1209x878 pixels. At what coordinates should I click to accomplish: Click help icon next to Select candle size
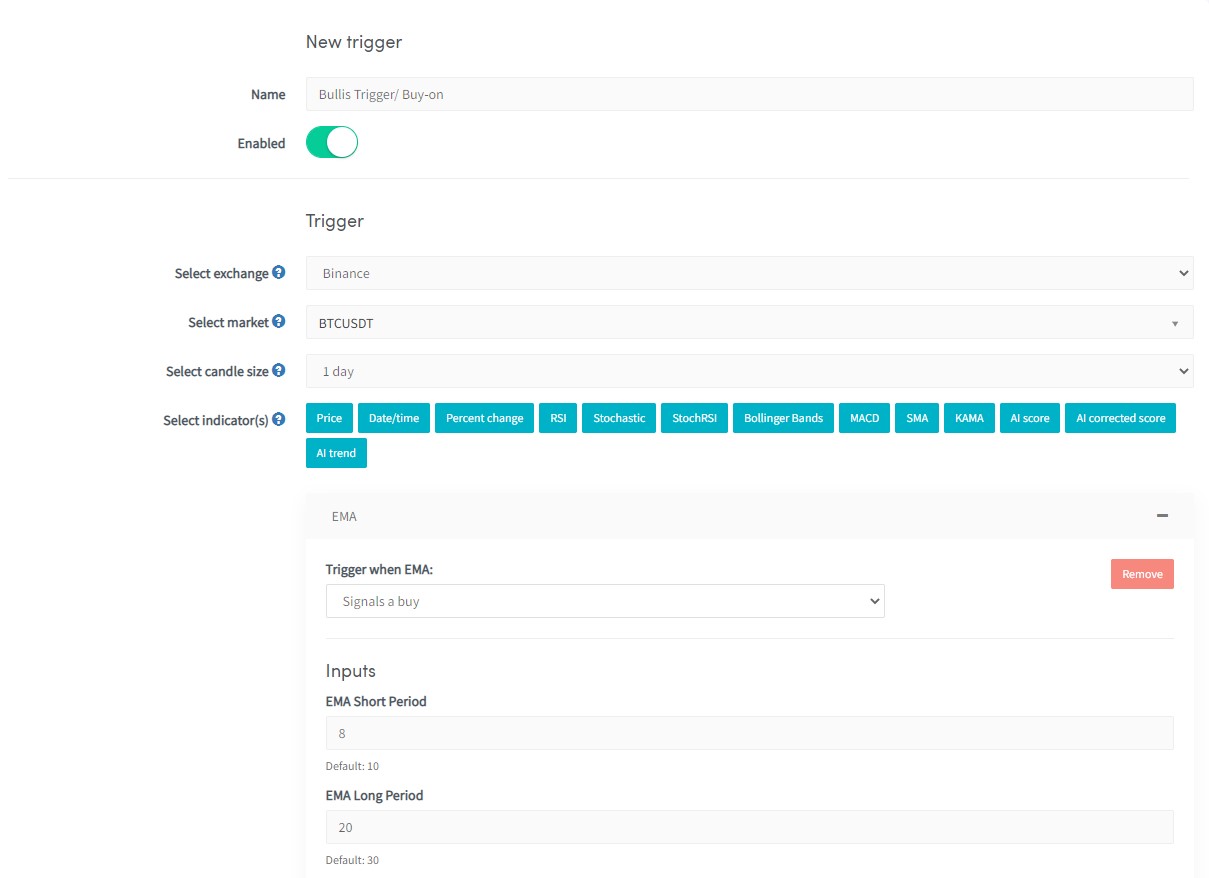(279, 371)
